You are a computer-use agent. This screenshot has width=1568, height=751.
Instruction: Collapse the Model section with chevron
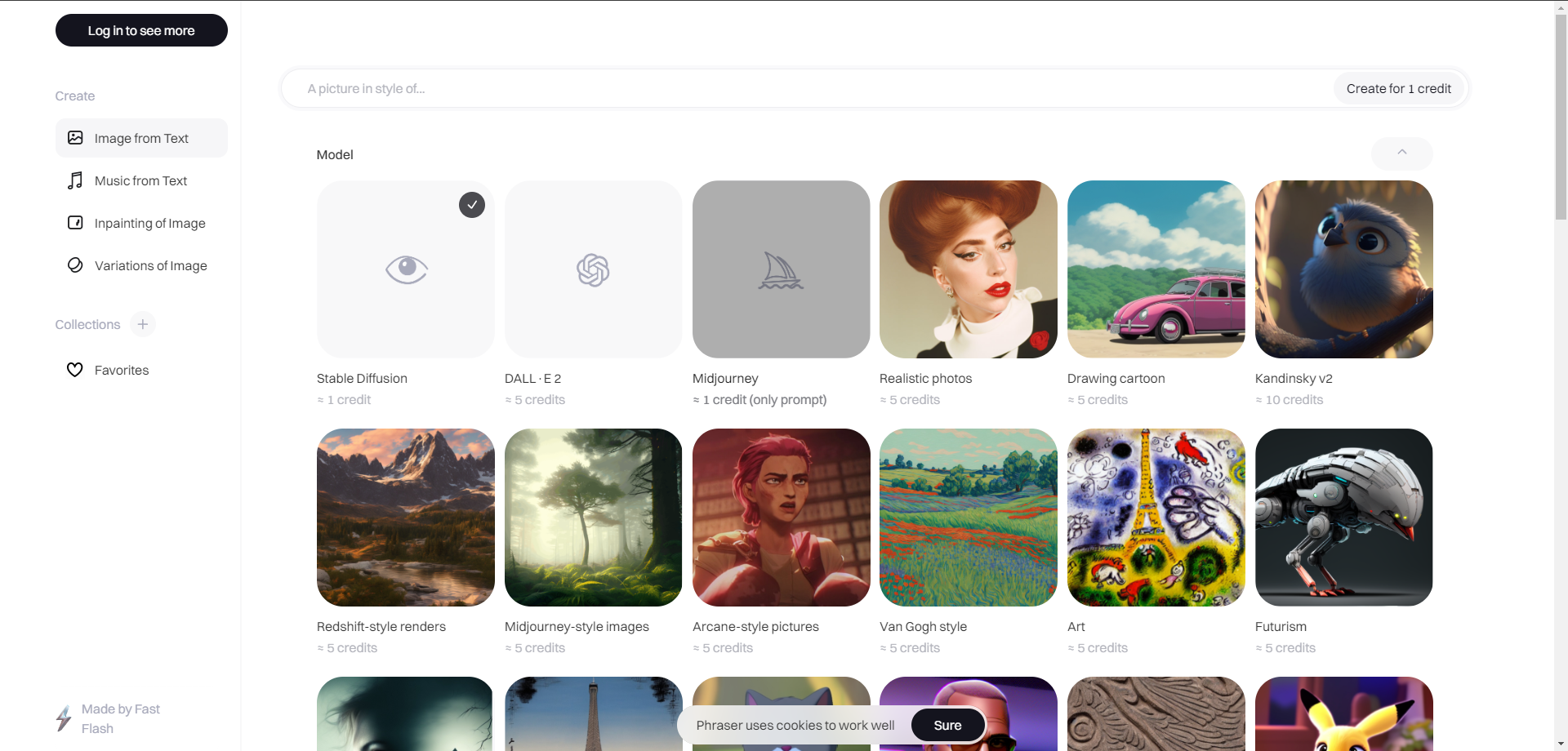(1401, 153)
